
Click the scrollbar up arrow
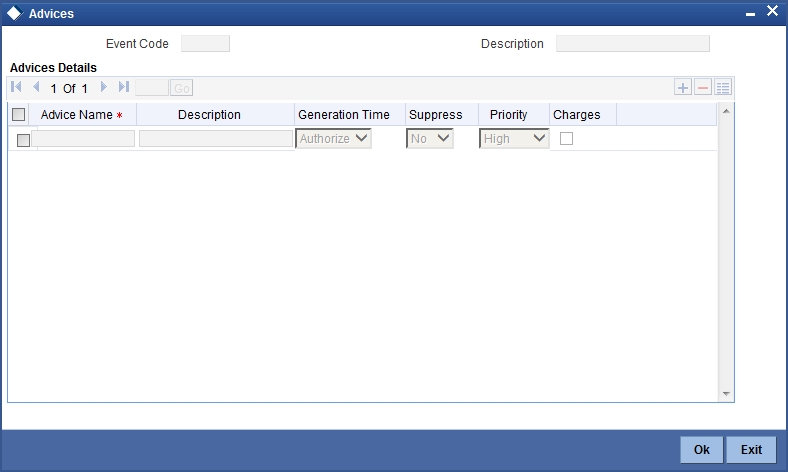click(x=726, y=111)
